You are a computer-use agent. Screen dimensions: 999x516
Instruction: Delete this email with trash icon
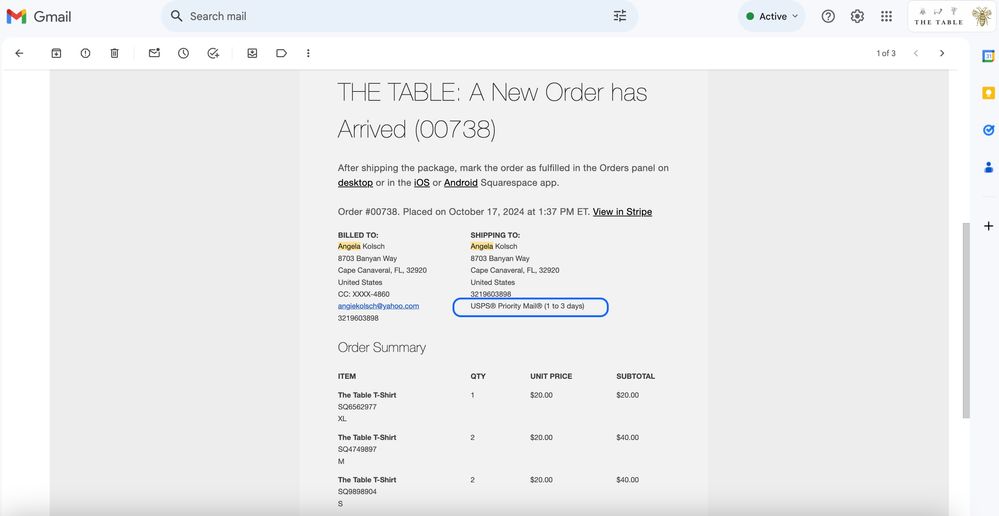point(114,53)
